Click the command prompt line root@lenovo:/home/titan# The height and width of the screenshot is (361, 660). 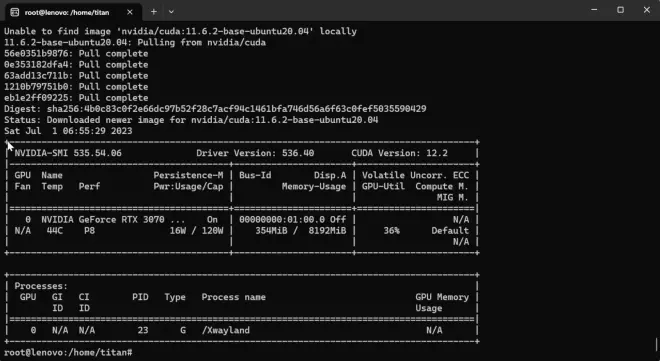pyautogui.click(x=68, y=352)
